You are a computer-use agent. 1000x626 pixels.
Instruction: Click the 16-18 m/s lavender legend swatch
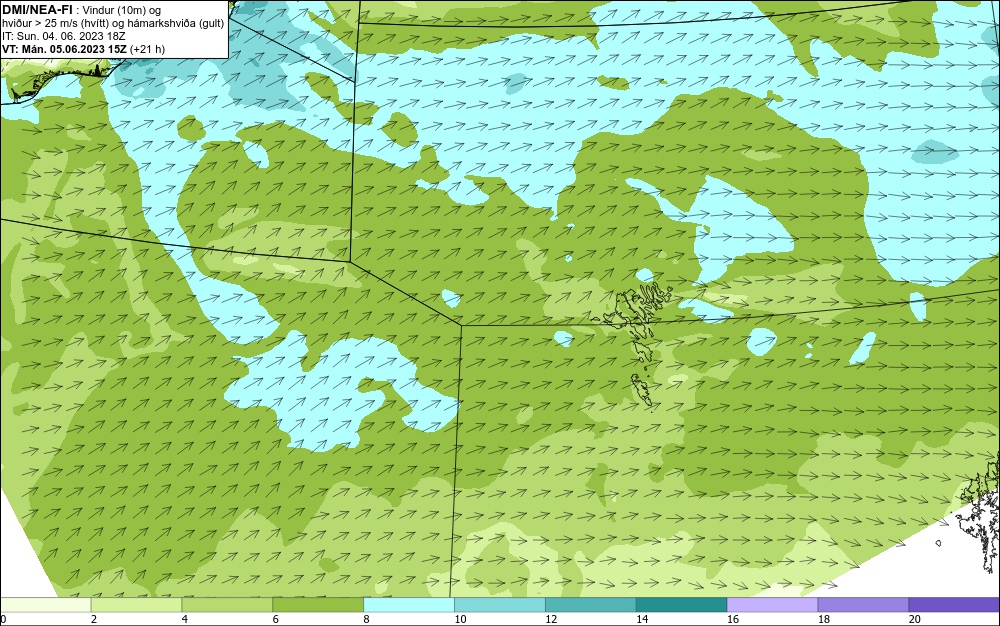772,605
